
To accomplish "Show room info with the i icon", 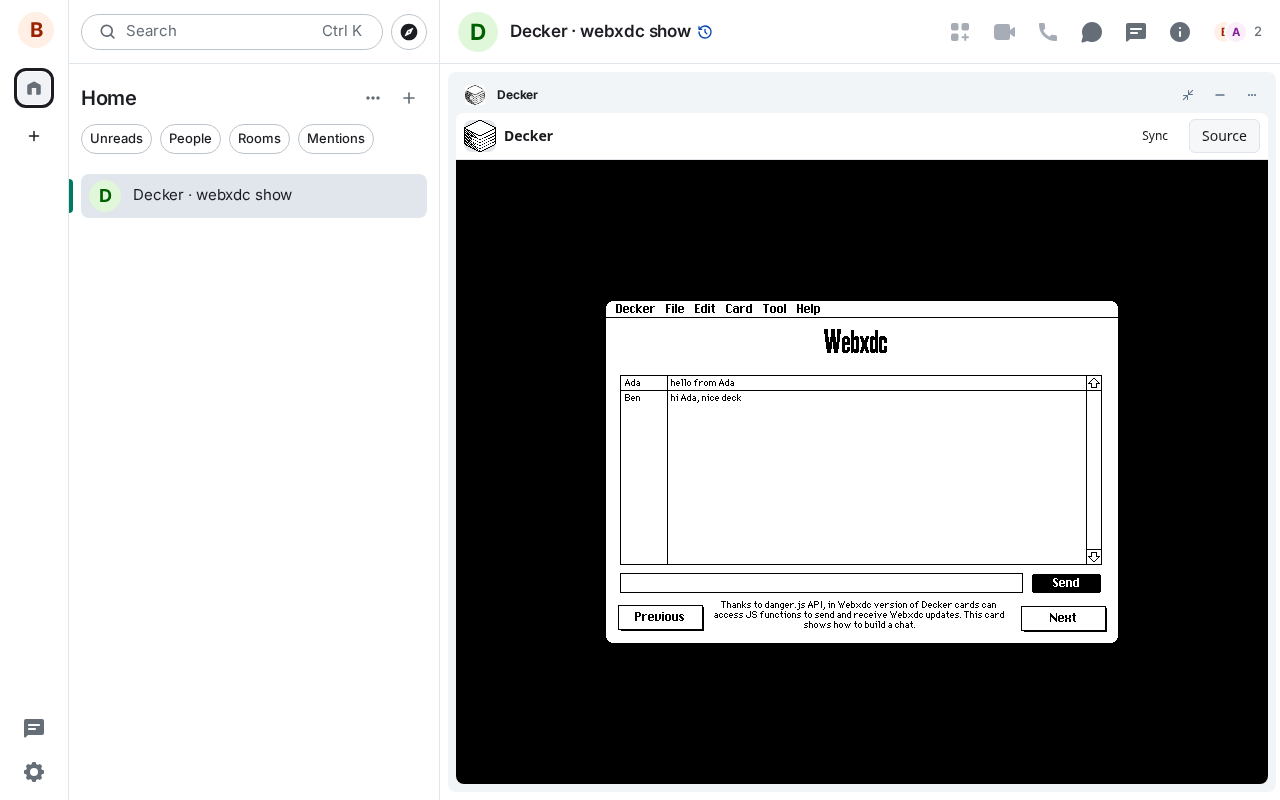I will pos(1180,32).
